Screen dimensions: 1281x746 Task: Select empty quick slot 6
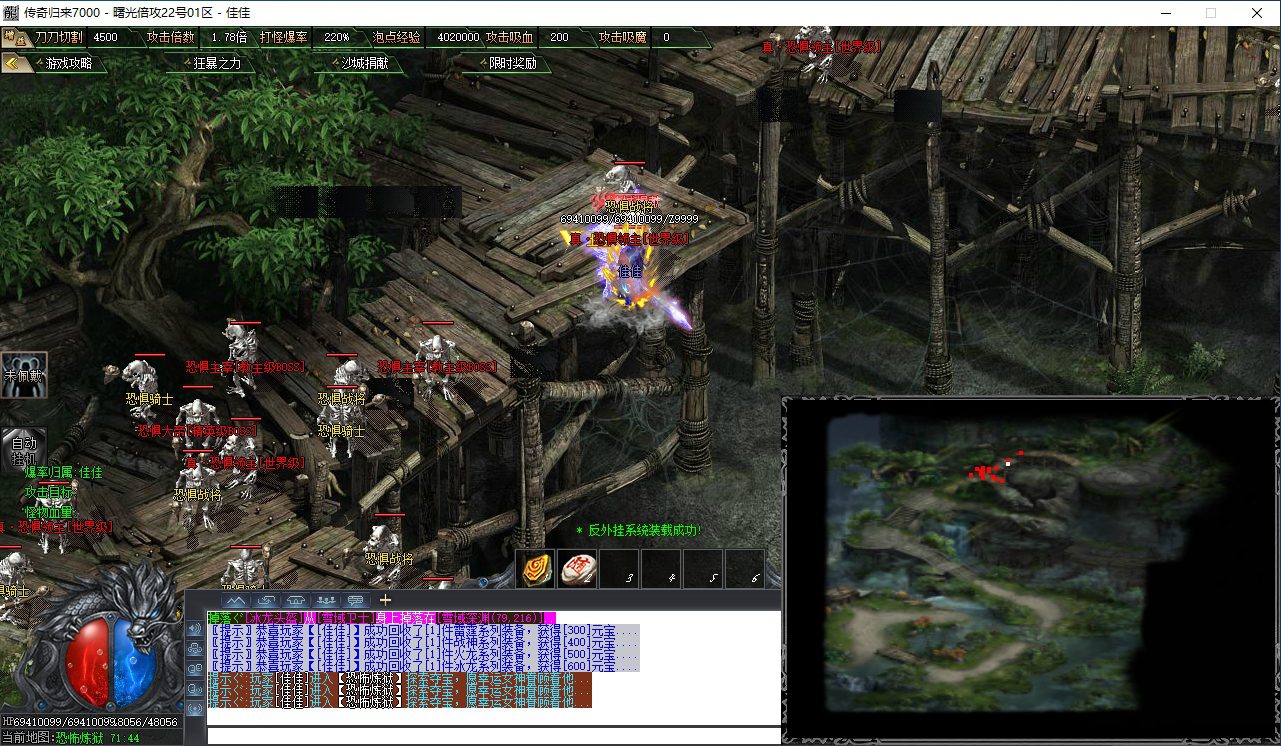[x=744, y=569]
